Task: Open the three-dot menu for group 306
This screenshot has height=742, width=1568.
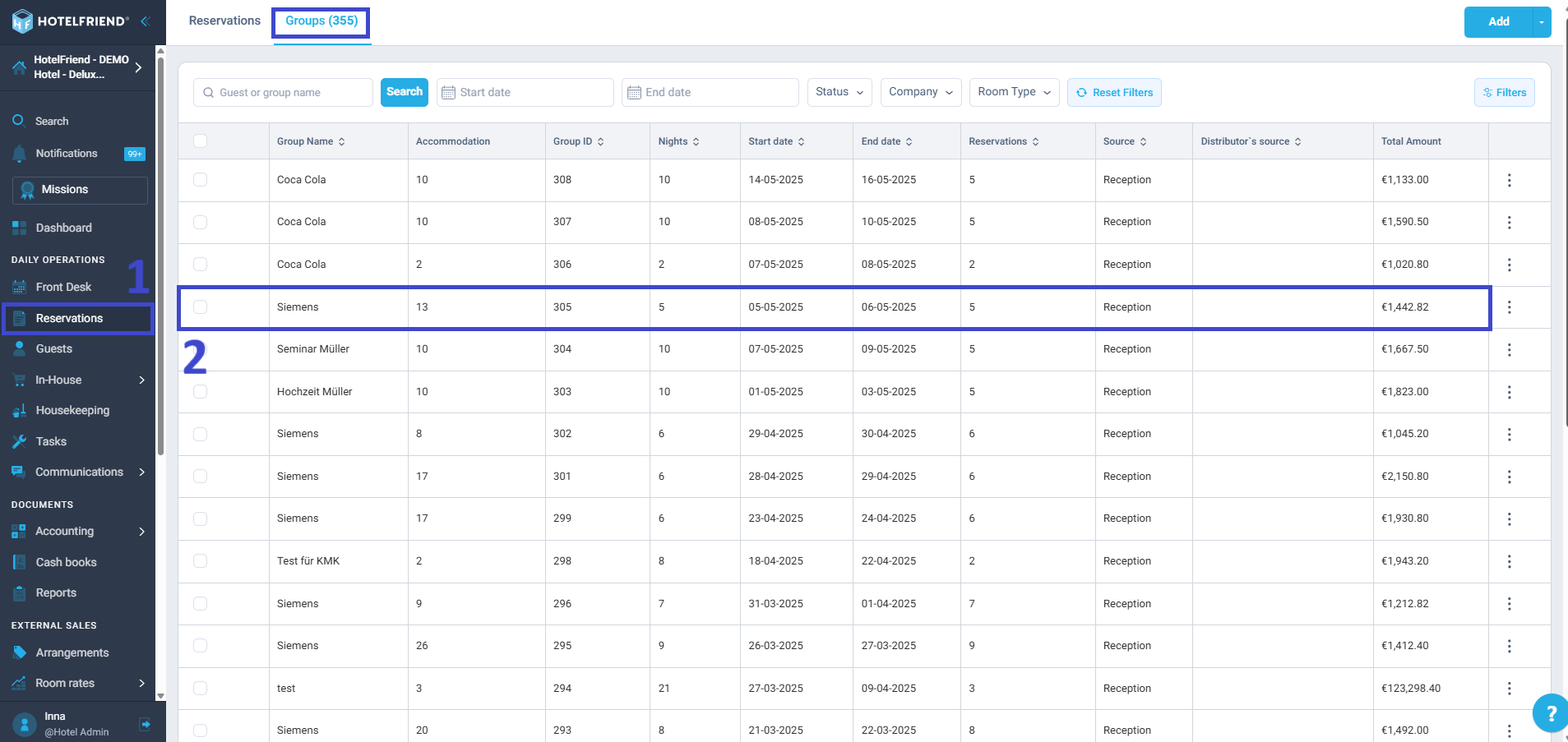Action: tap(1509, 265)
